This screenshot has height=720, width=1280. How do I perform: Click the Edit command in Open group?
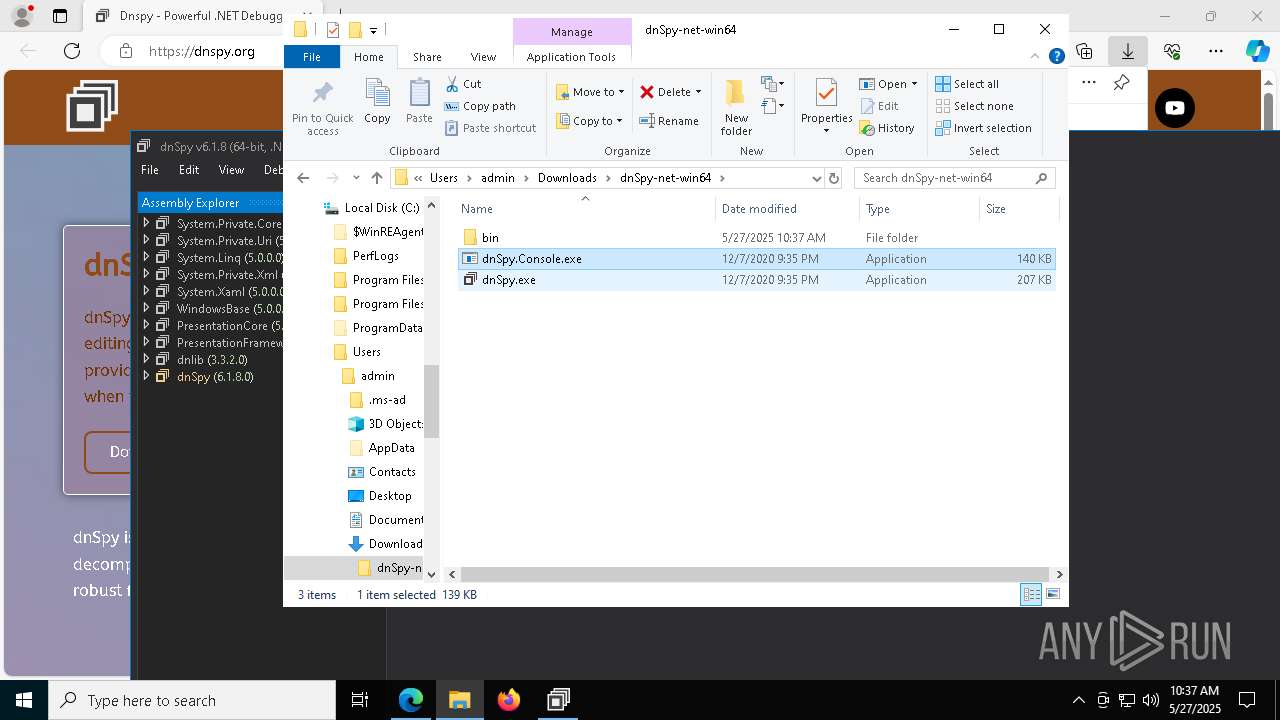tap(879, 106)
